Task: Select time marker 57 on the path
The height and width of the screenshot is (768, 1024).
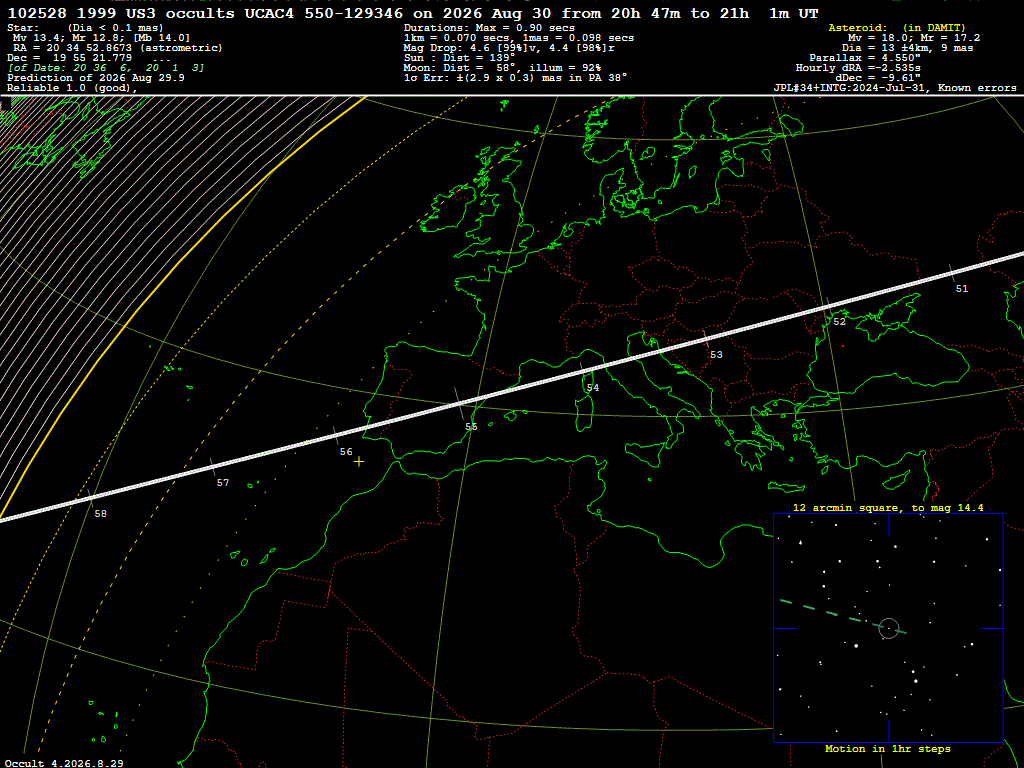Action: pyautogui.click(x=223, y=483)
